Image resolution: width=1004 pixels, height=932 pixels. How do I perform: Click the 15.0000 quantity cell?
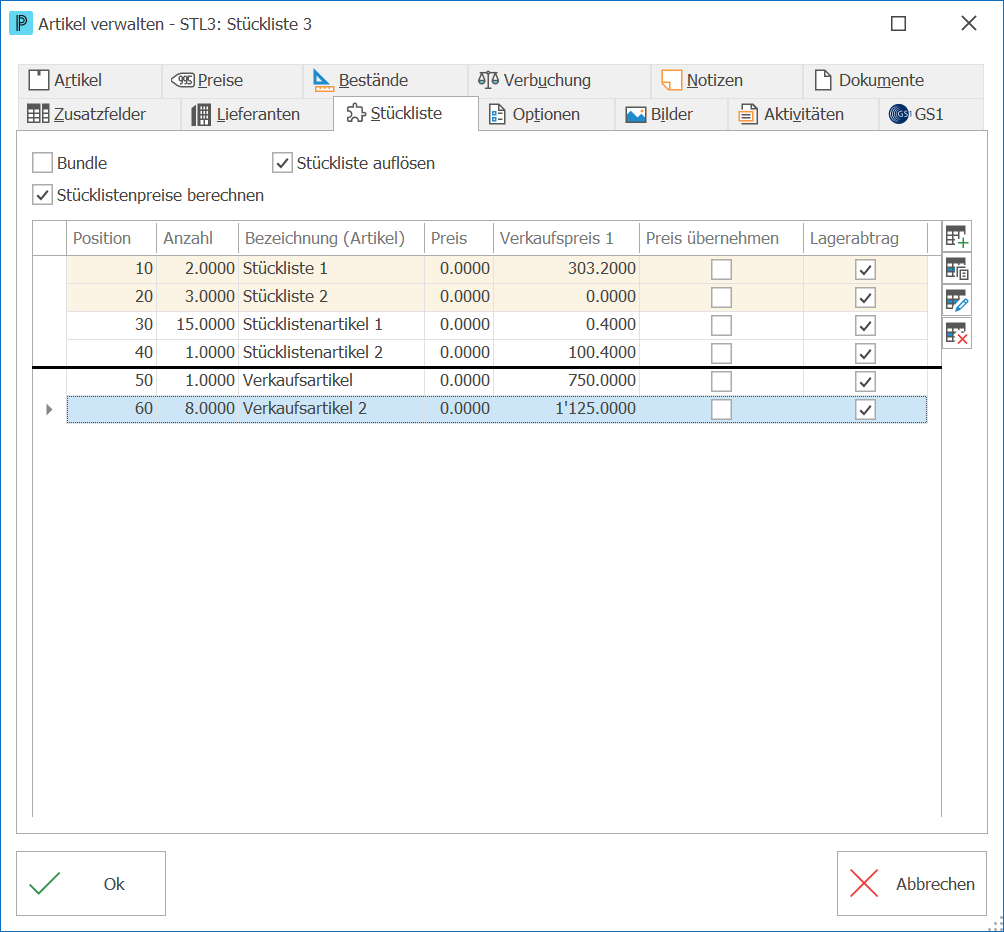pyautogui.click(x=197, y=325)
